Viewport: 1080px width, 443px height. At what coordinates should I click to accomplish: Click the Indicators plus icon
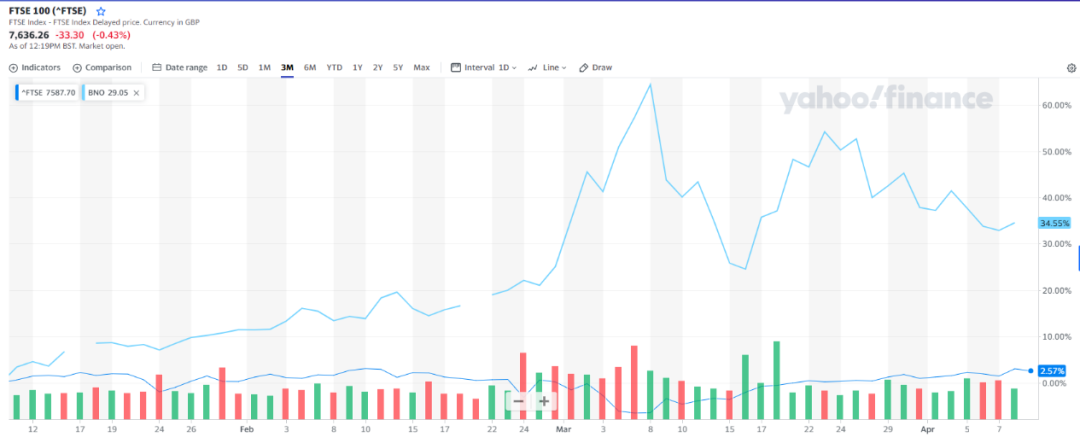tap(13, 68)
